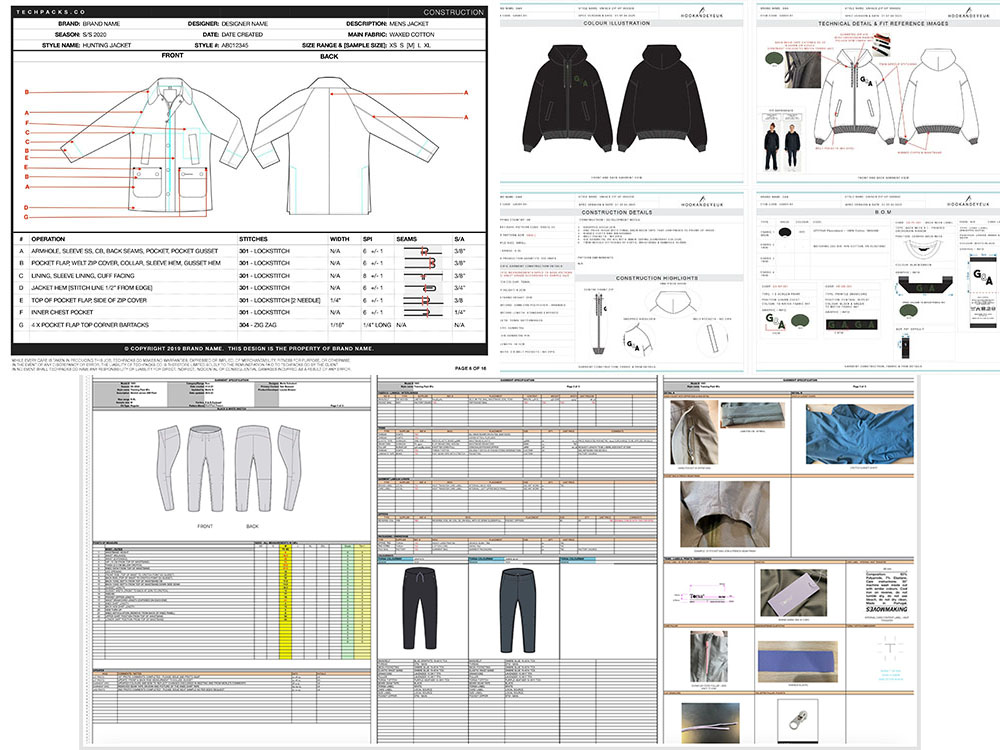1000x750 pixels.
Task: Click the CONSTRUCTION title in the black header
Action: pyautogui.click(x=452, y=12)
